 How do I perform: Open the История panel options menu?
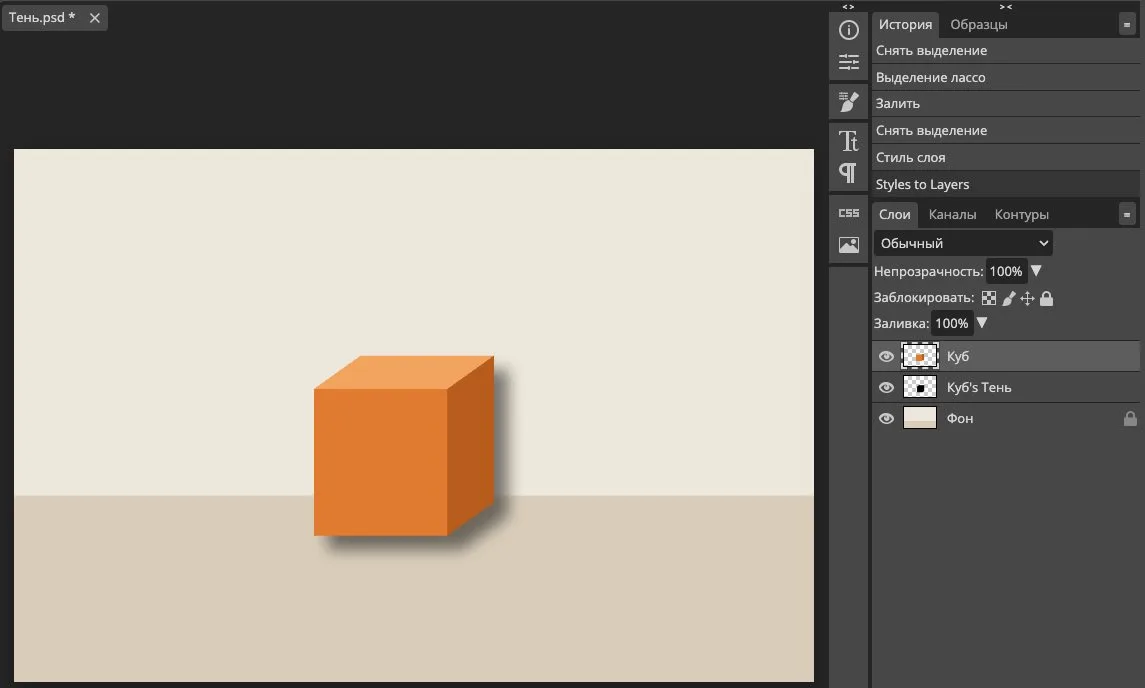pyautogui.click(x=1127, y=25)
